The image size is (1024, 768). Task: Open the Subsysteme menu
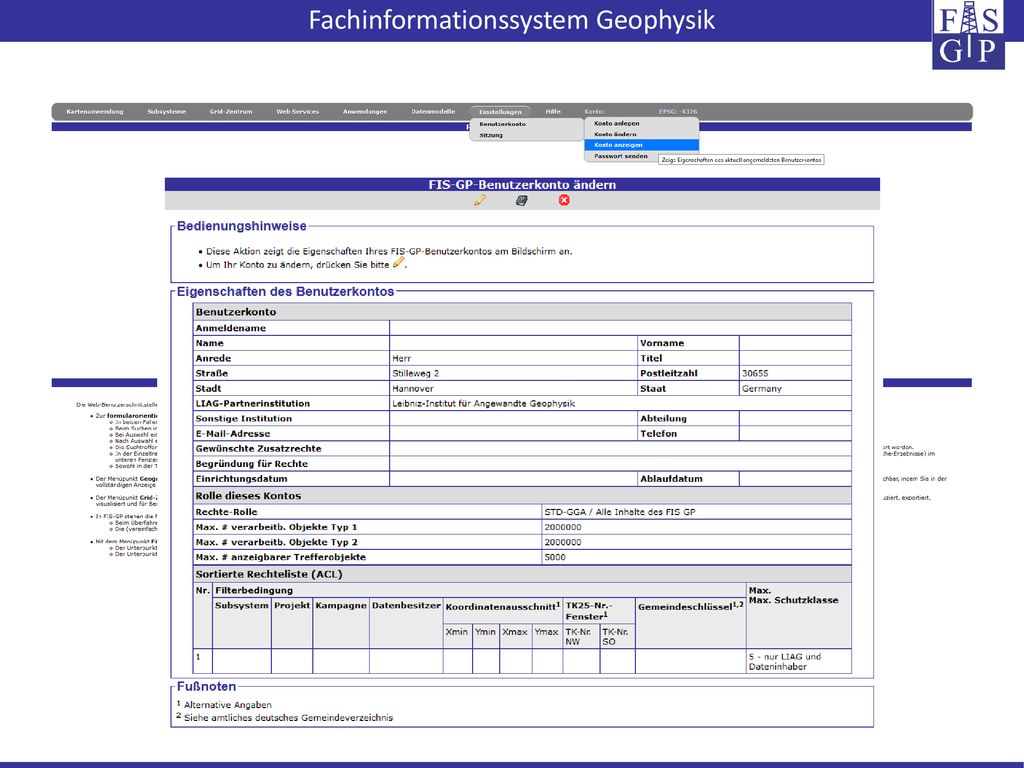(x=167, y=112)
